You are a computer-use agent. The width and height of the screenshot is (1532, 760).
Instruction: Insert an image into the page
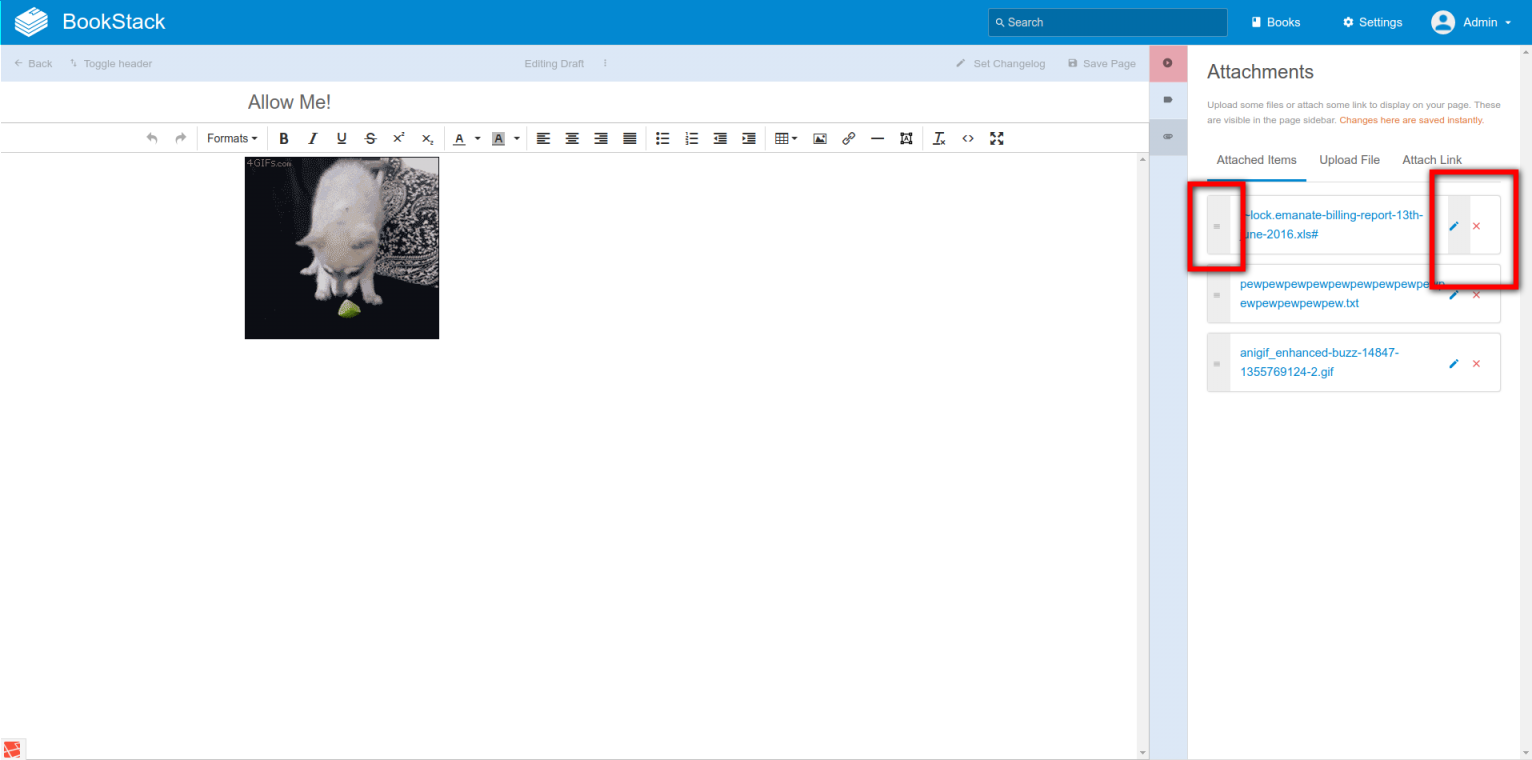(x=820, y=138)
